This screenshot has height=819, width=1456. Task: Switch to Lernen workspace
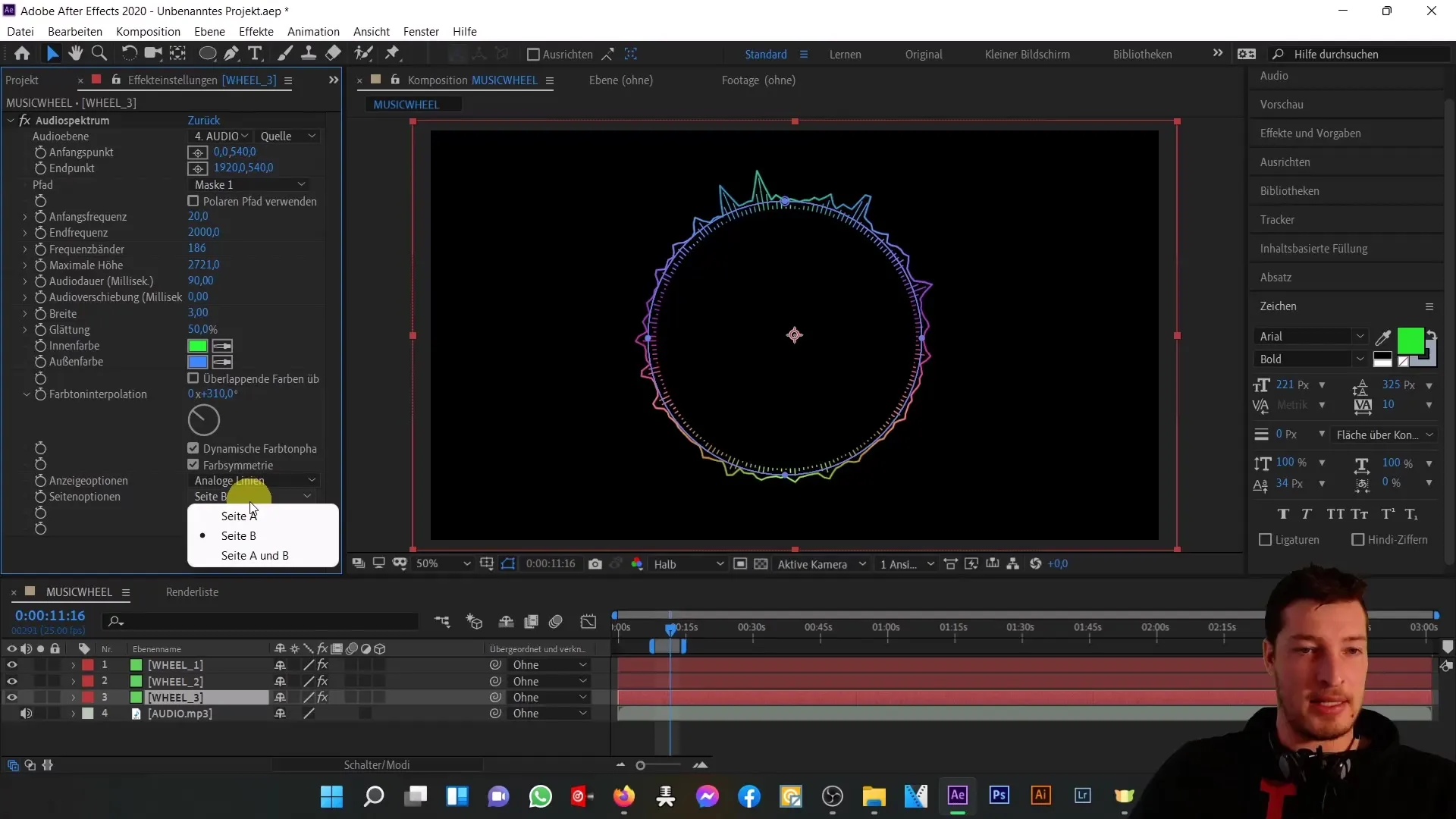pyautogui.click(x=845, y=55)
